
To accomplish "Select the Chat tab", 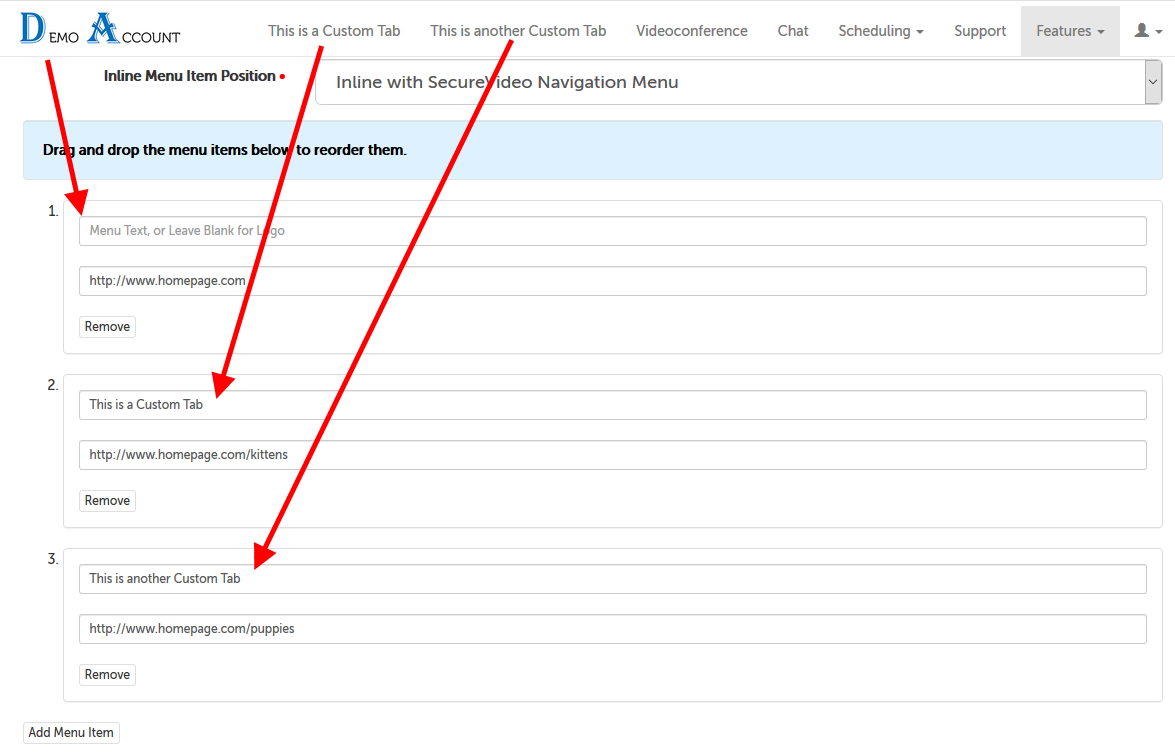I will pos(792,31).
